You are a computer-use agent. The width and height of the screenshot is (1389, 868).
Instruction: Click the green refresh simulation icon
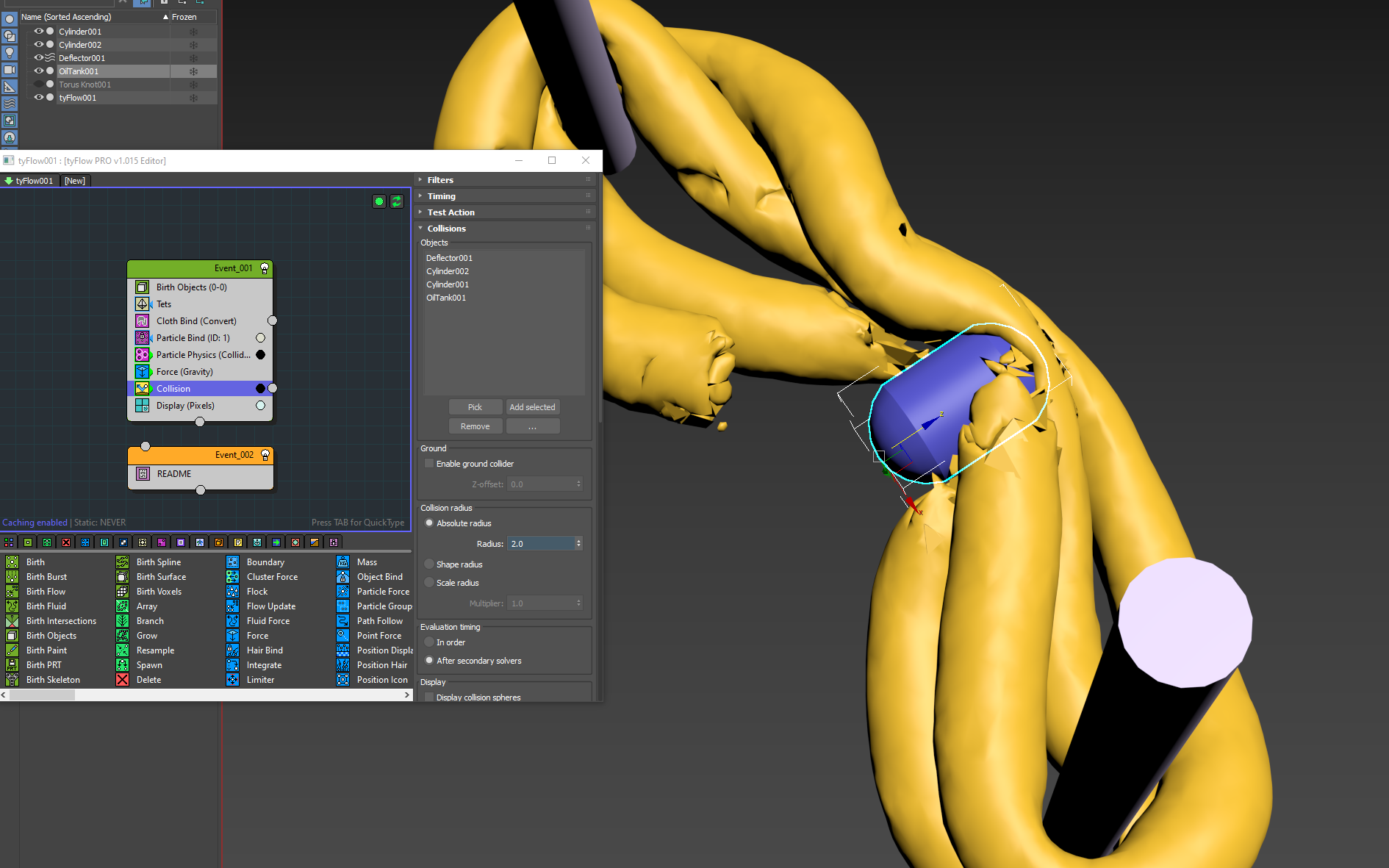pos(397,201)
